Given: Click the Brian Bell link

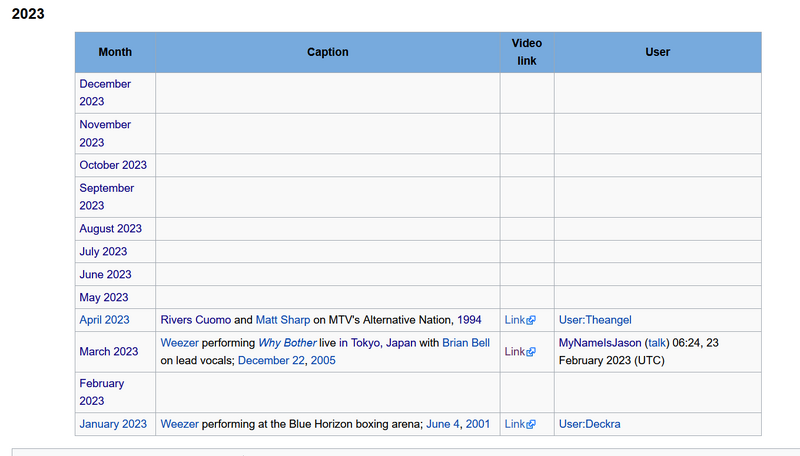Looking at the screenshot, I should (466, 343).
